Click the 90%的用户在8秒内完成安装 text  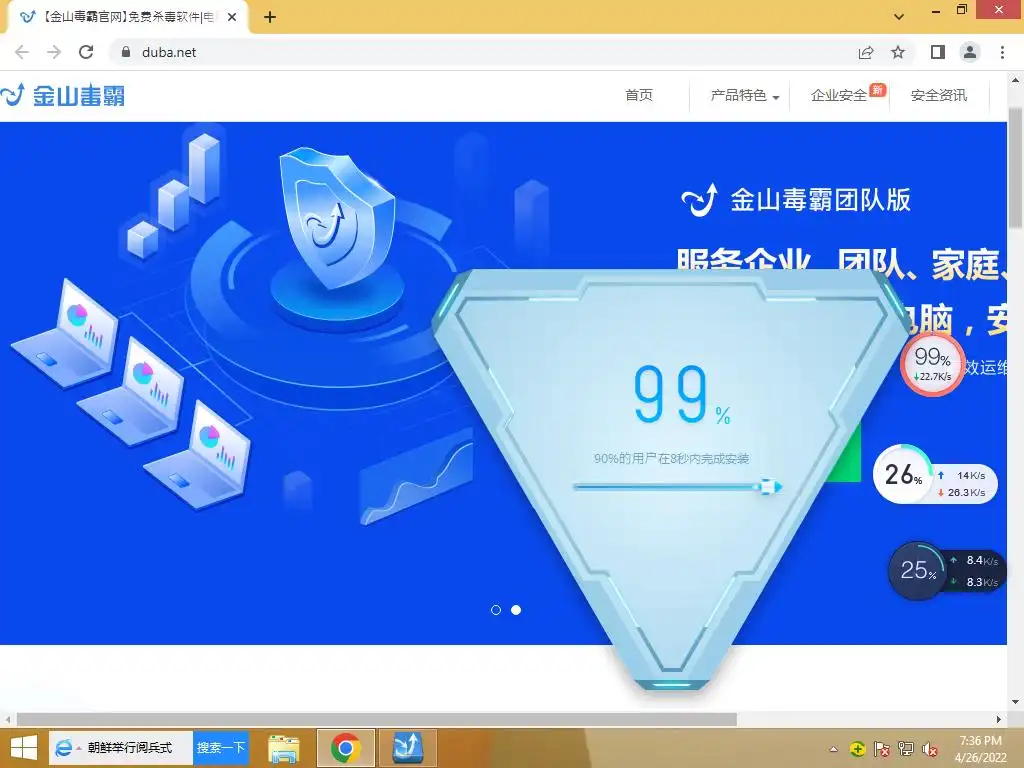pos(671,458)
